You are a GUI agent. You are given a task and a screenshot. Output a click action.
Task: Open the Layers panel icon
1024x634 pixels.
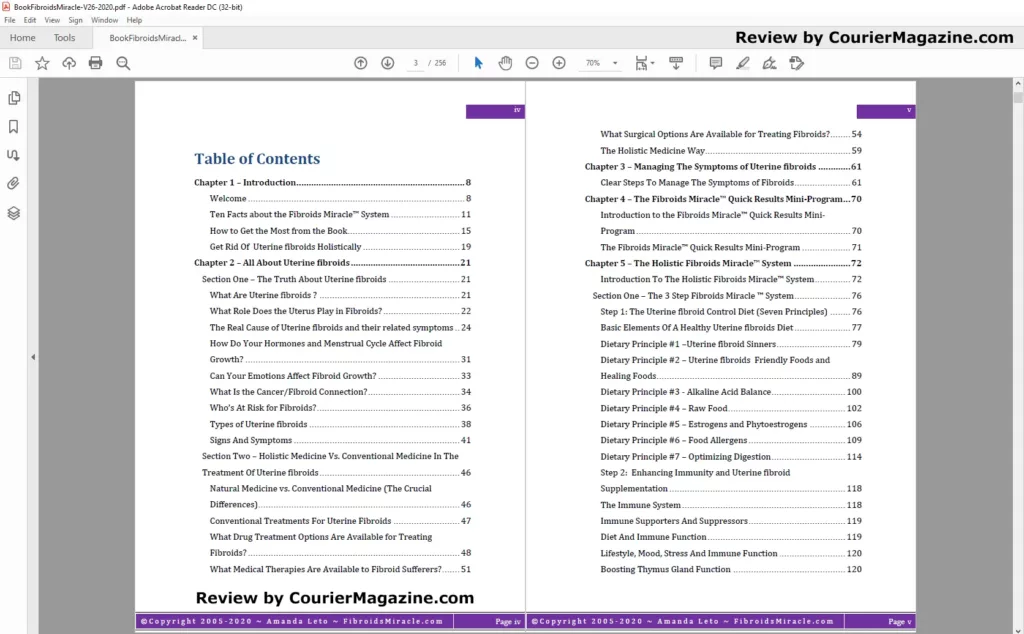pos(14,214)
